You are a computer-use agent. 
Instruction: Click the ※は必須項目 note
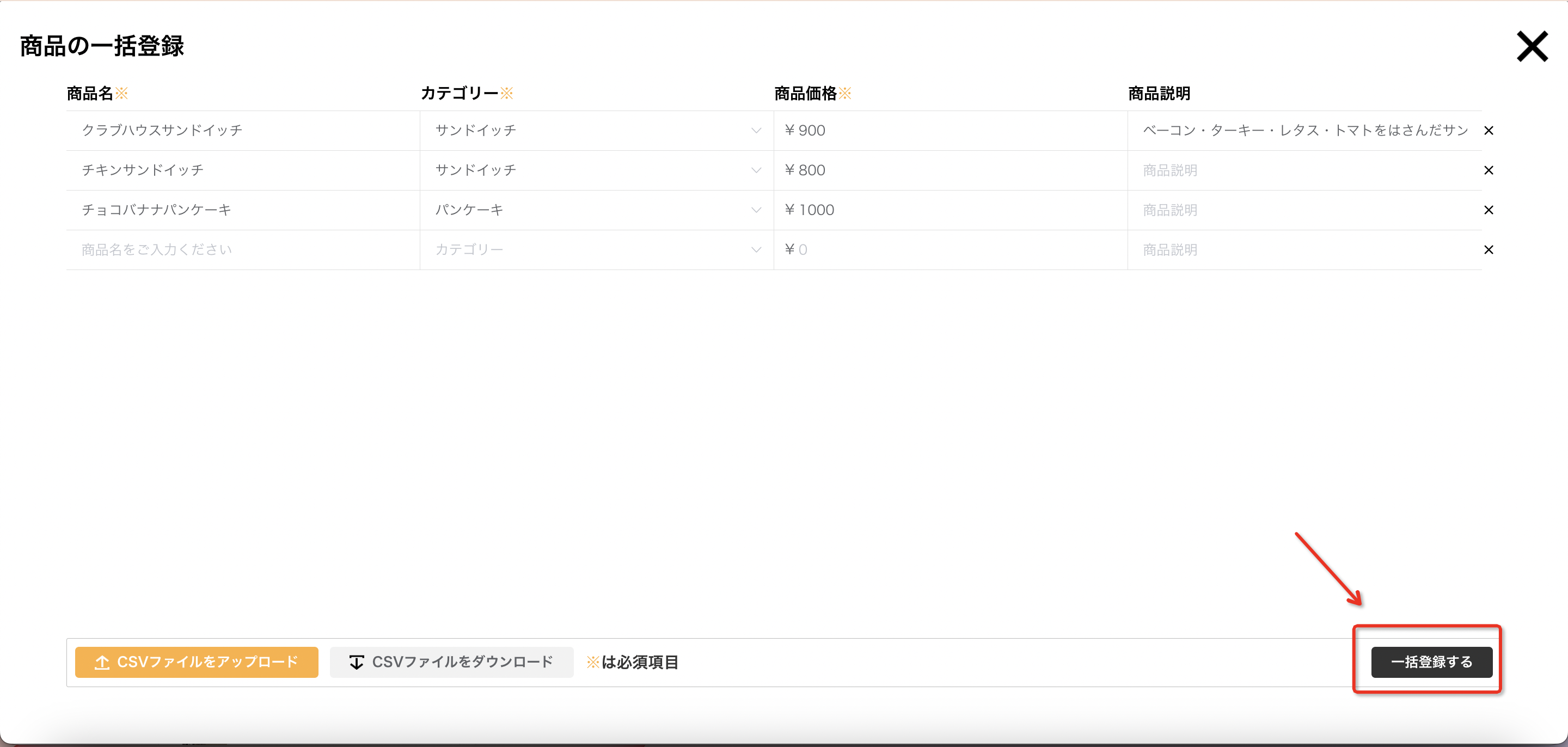click(x=633, y=662)
